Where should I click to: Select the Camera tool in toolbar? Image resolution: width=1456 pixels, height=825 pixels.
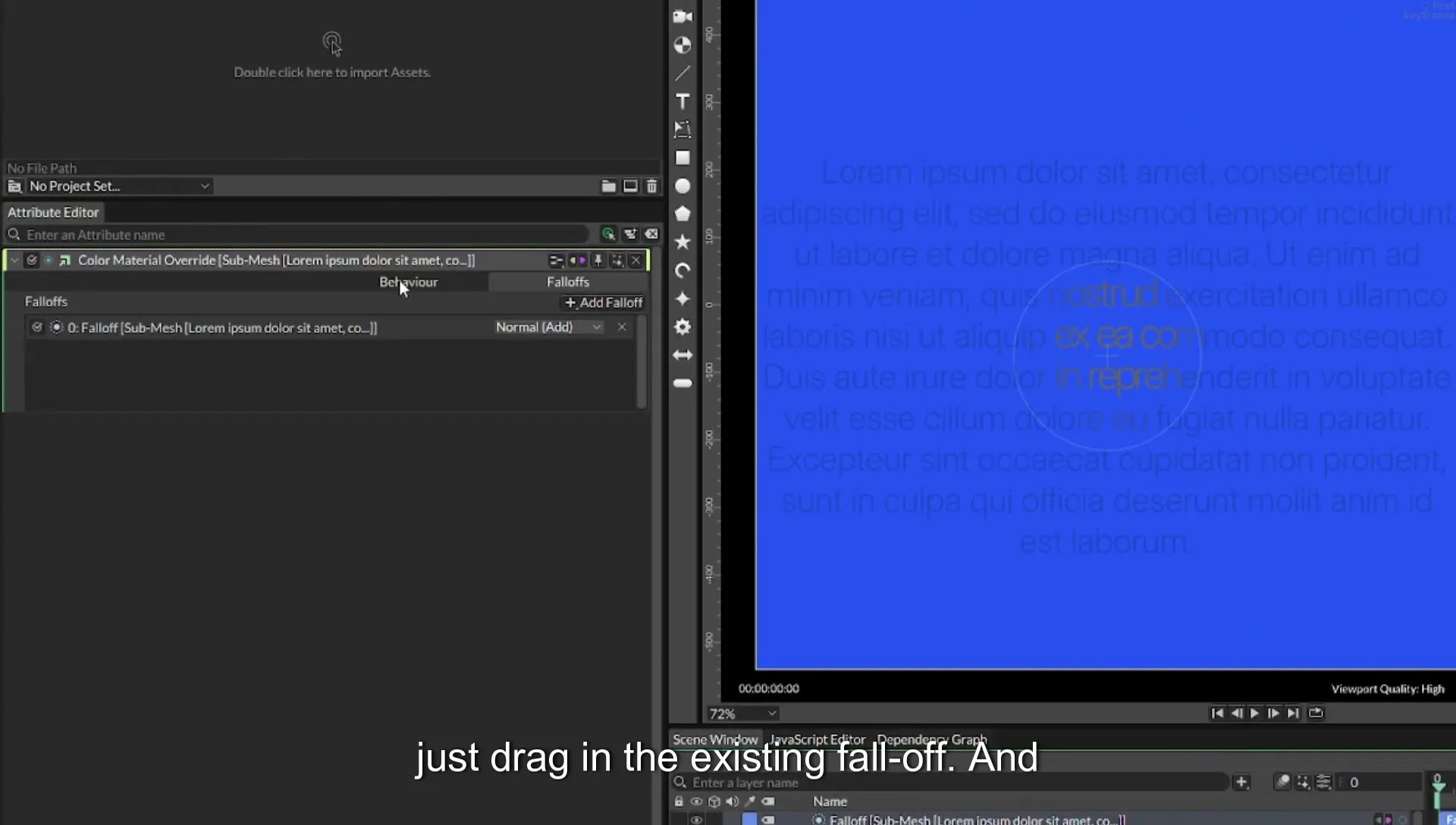click(682, 16)
